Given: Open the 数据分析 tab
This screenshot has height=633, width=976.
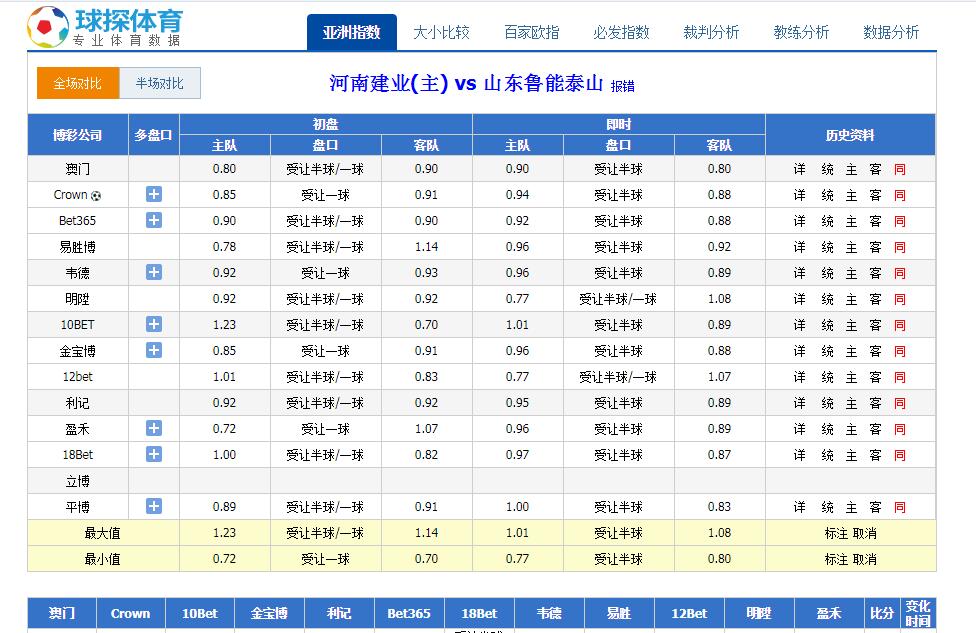Looking at the screenshot, I should [891, 32].
